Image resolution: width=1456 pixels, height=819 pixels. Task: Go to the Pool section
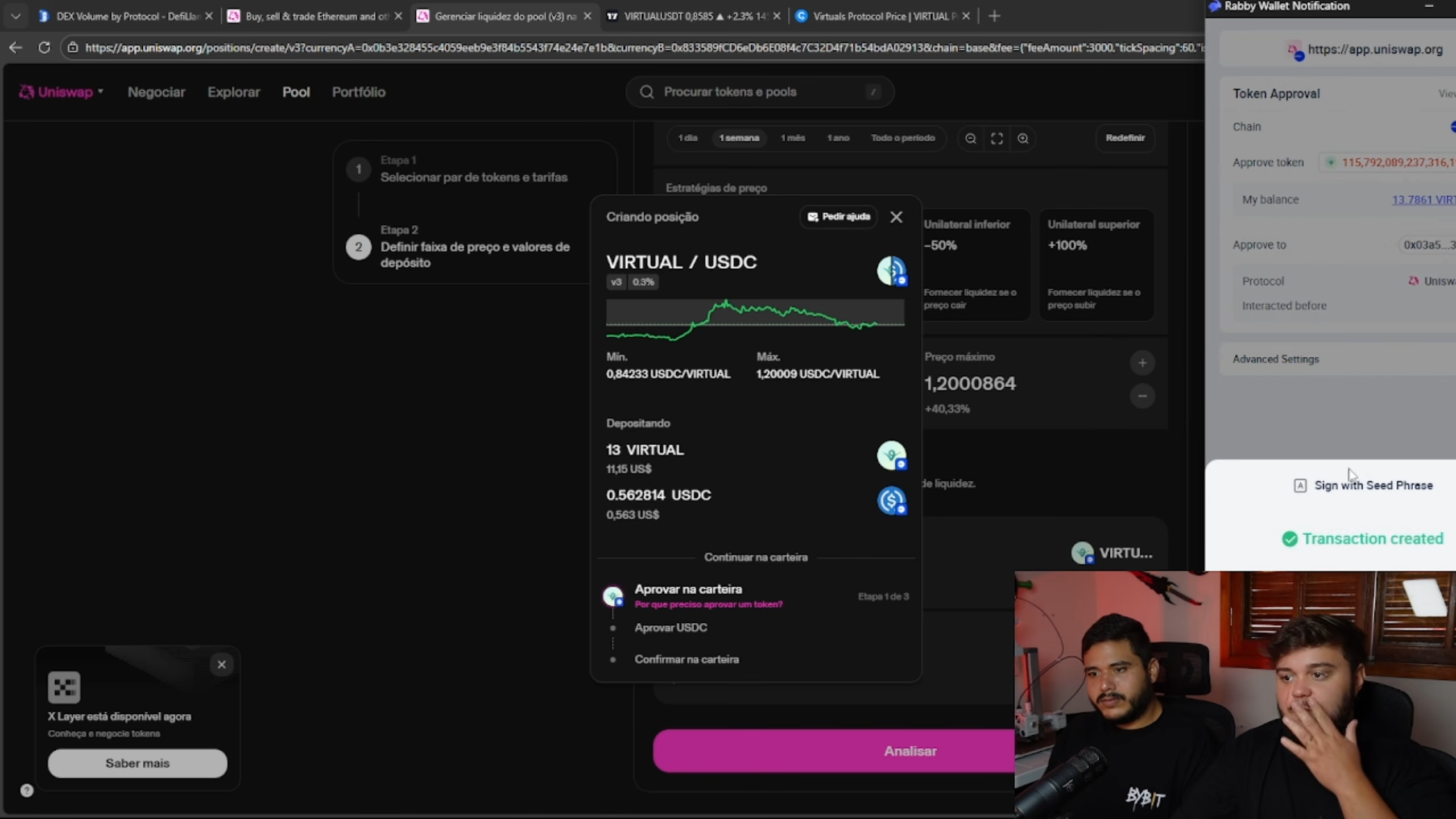[296, 92]
